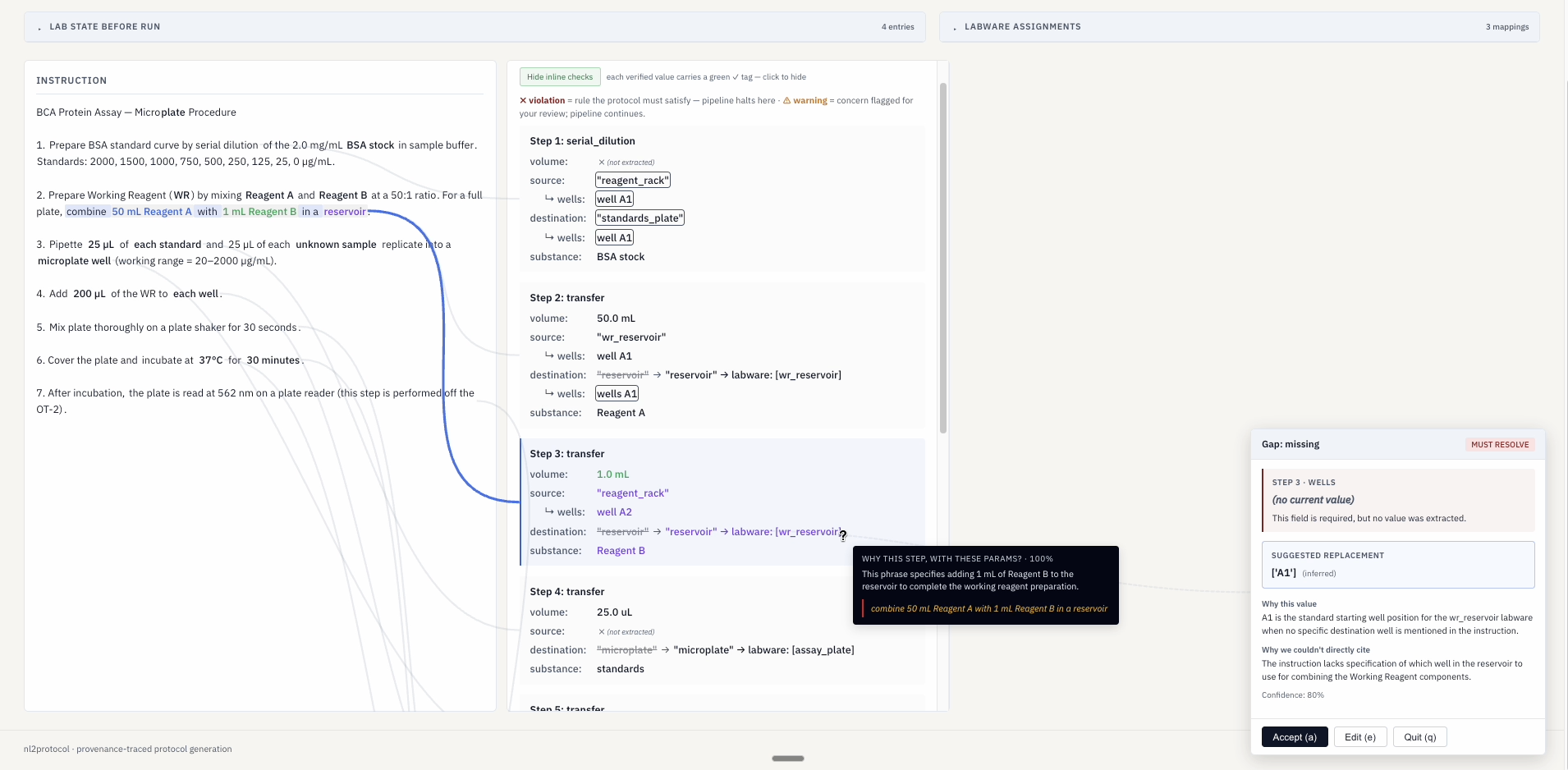Click the 25.0 uL volume in Step 4

pyautogui.click(x=614, y=612)
